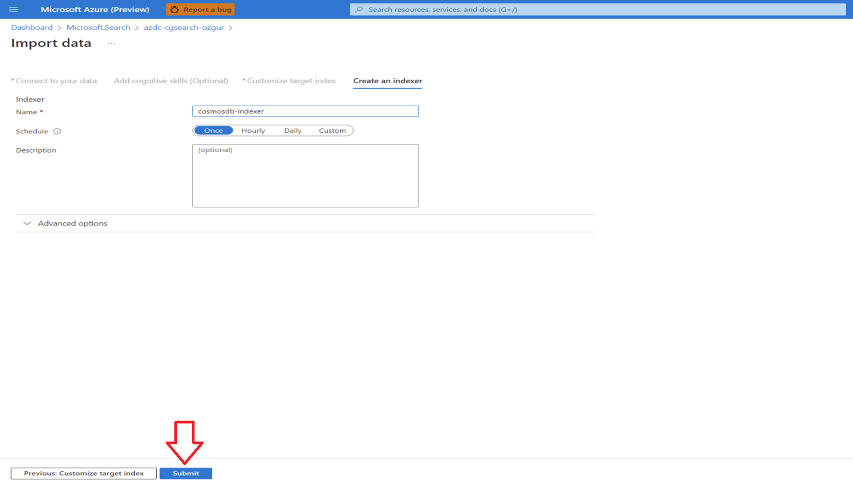This screenshot has height=480, width=853.
Task: Switch to Customize target index tab
Action: click(x=289, y=81)
